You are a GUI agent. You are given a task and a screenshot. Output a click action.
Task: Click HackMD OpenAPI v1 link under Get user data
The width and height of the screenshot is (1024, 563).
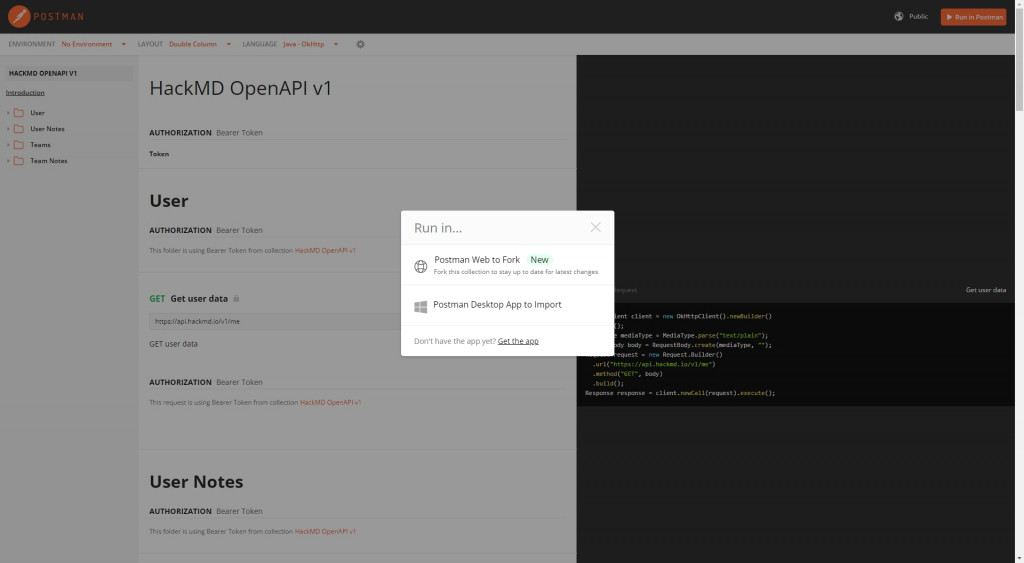click(x=330, y=402)
